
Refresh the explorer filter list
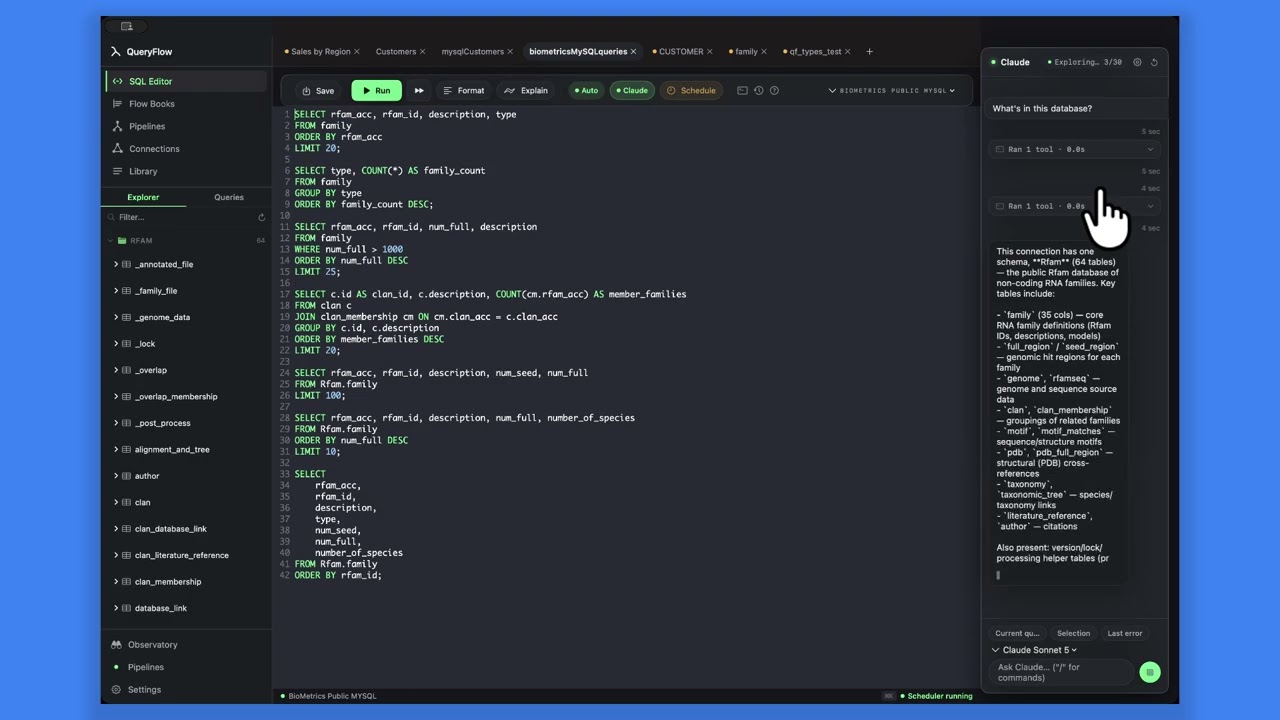262,217
